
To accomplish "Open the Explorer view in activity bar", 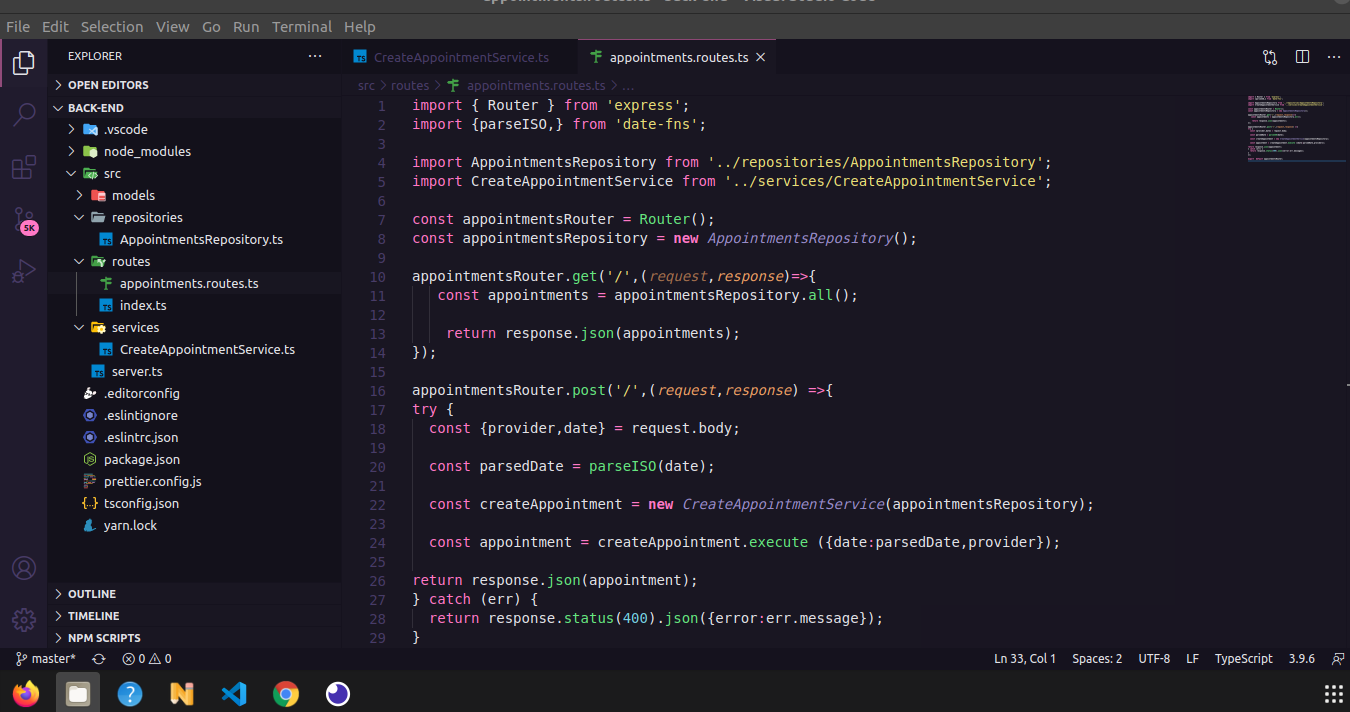I will (x=24, y=64).
